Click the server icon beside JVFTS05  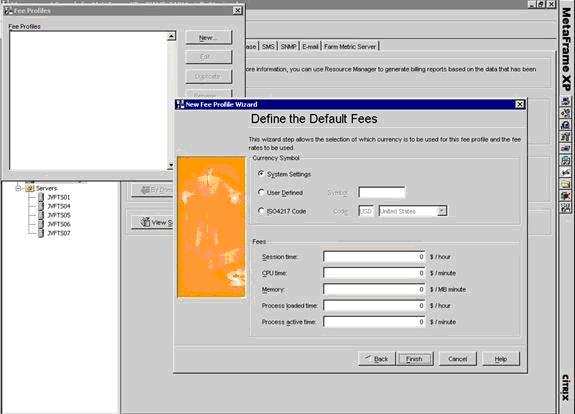[x=41, y=215]
